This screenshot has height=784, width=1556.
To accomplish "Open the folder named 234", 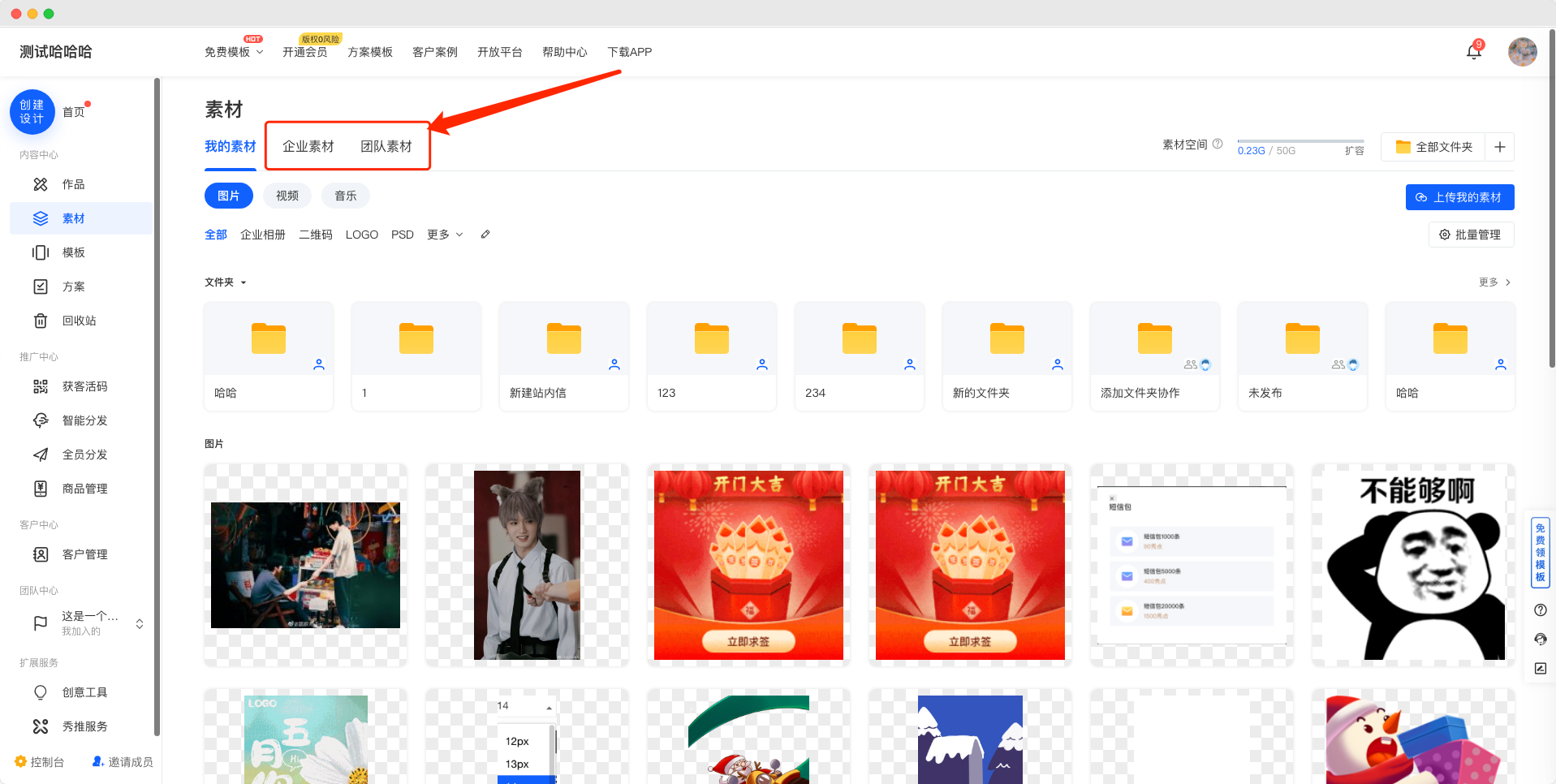I will pos(860,356).
